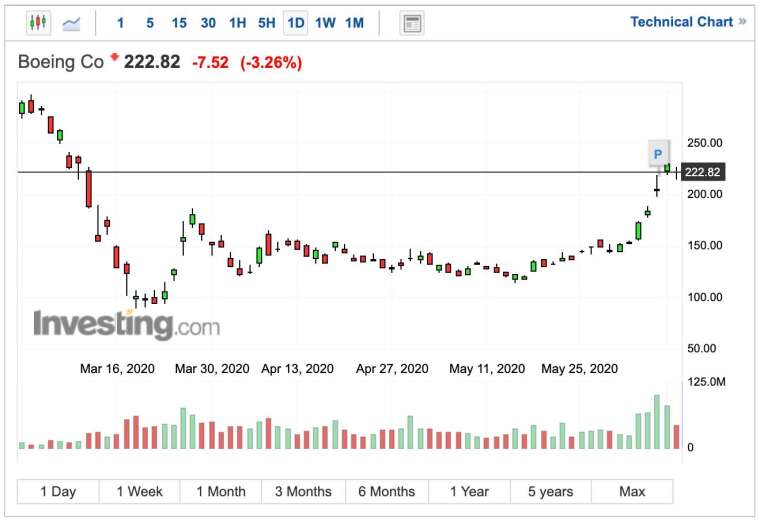Screen dimensions: 760x521
Task: Show the 5 years range
Action: pos(551,491)
